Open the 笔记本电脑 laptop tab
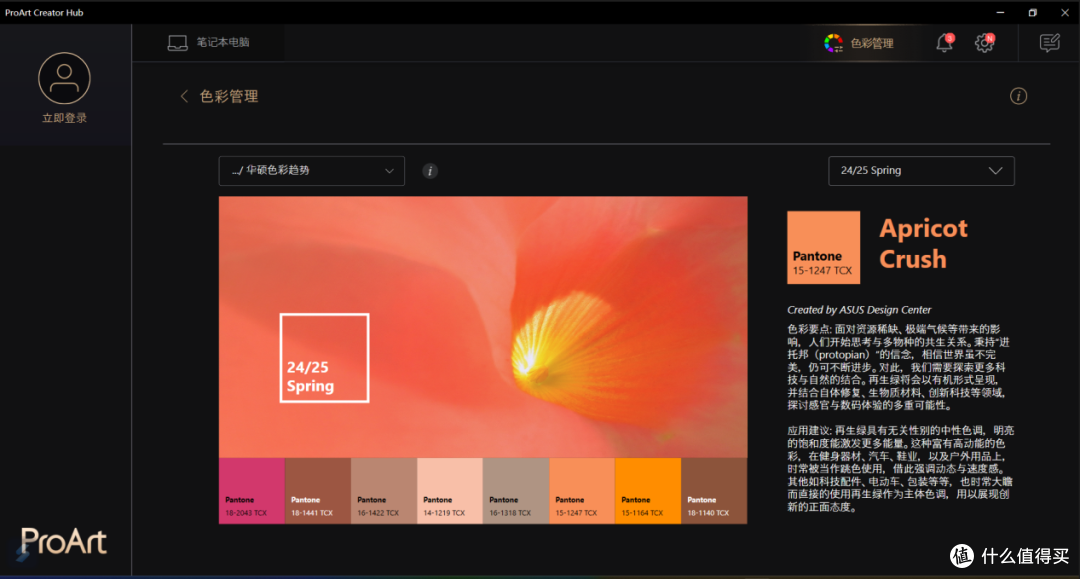1080x579 pixels. click(209, 43)
